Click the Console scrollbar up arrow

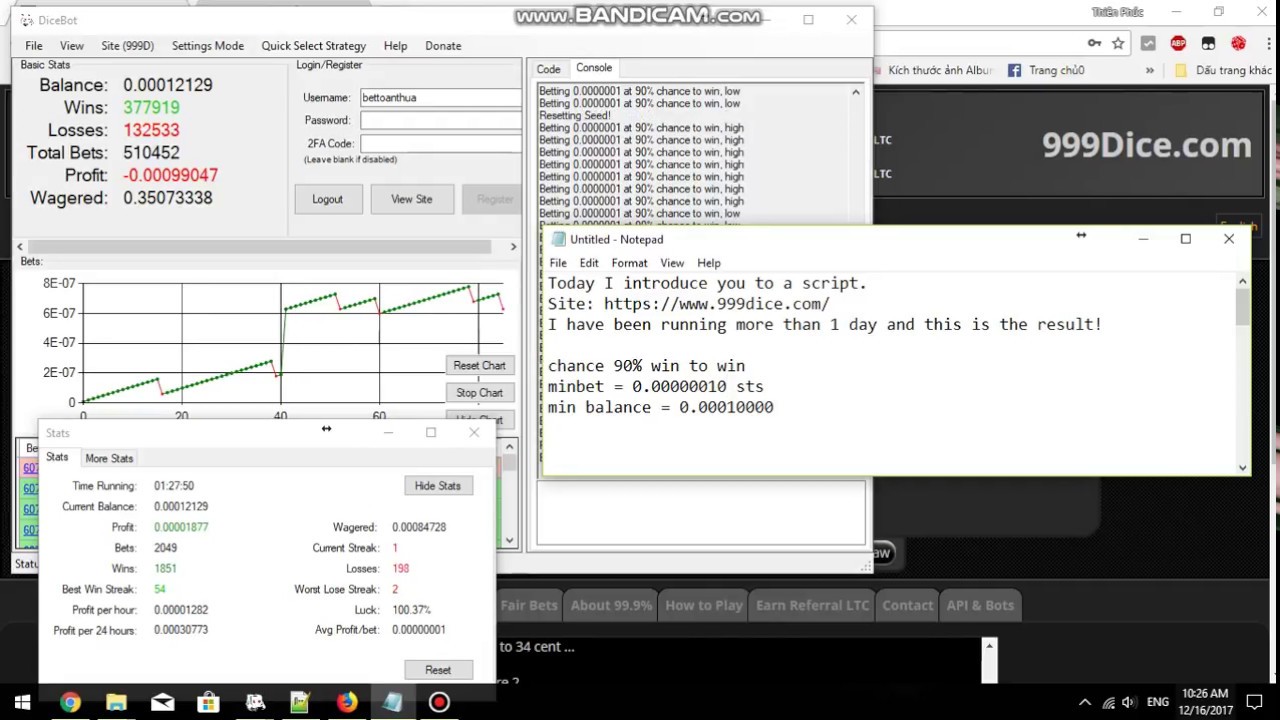point(855,92)
